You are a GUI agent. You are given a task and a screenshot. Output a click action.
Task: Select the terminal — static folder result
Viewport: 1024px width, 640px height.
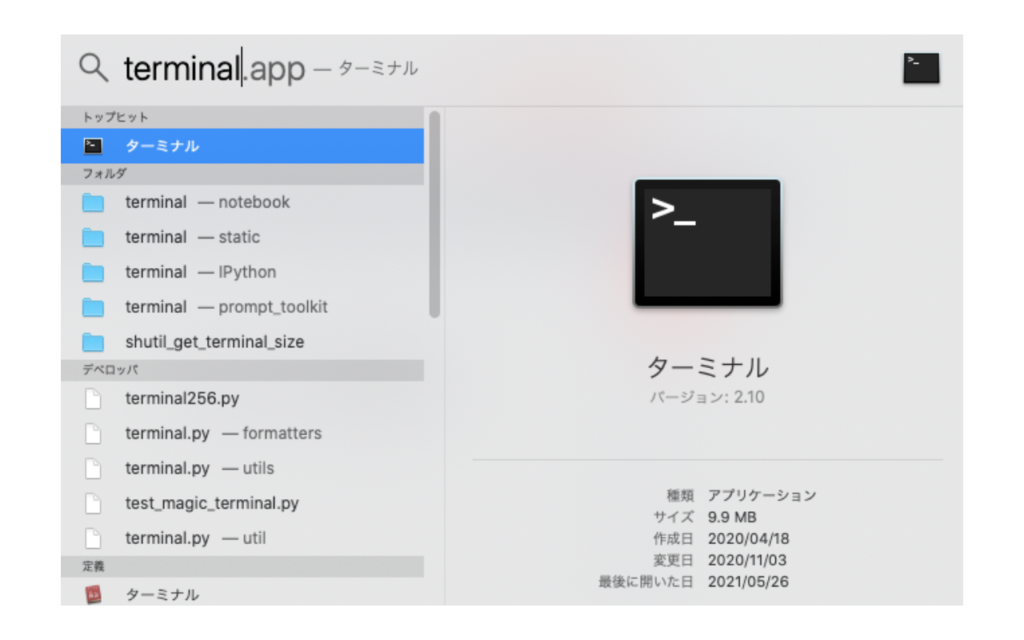coord(242,237)
